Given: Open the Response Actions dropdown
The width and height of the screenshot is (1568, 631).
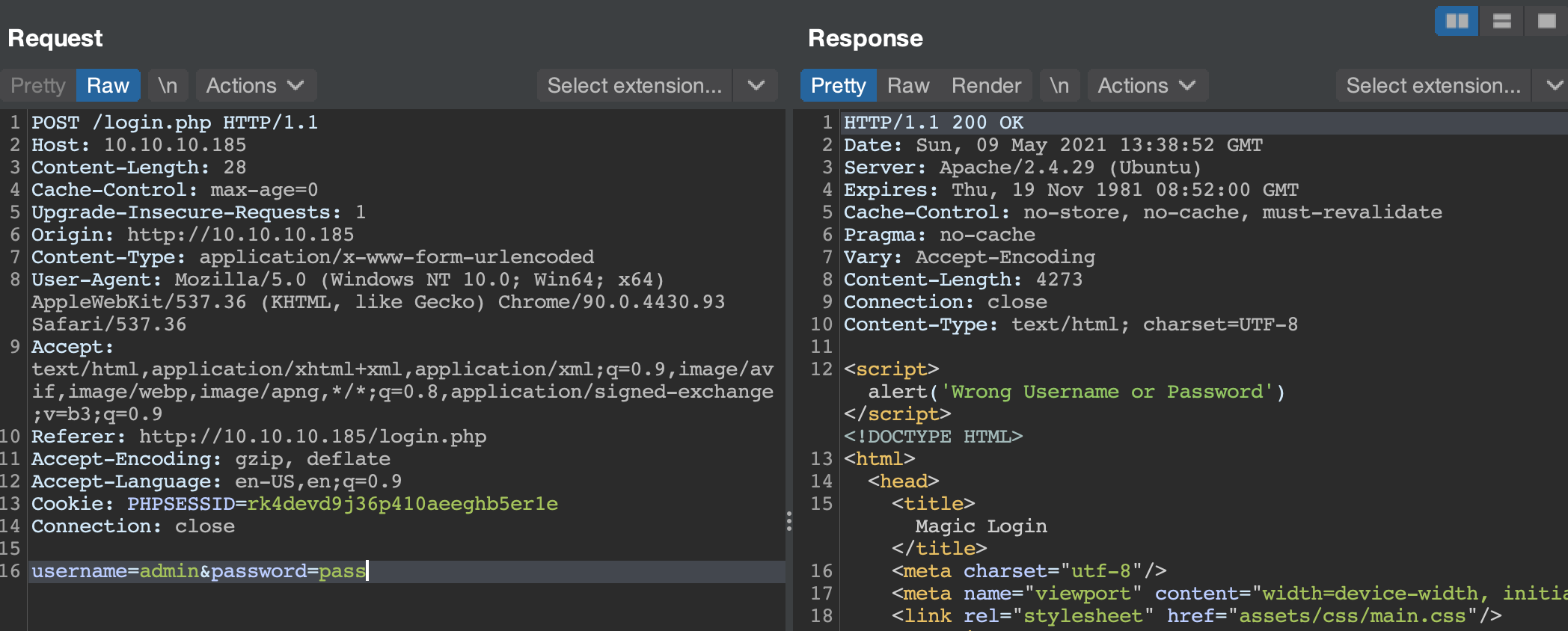Looking at the screenshot, I should point(1146,85).
